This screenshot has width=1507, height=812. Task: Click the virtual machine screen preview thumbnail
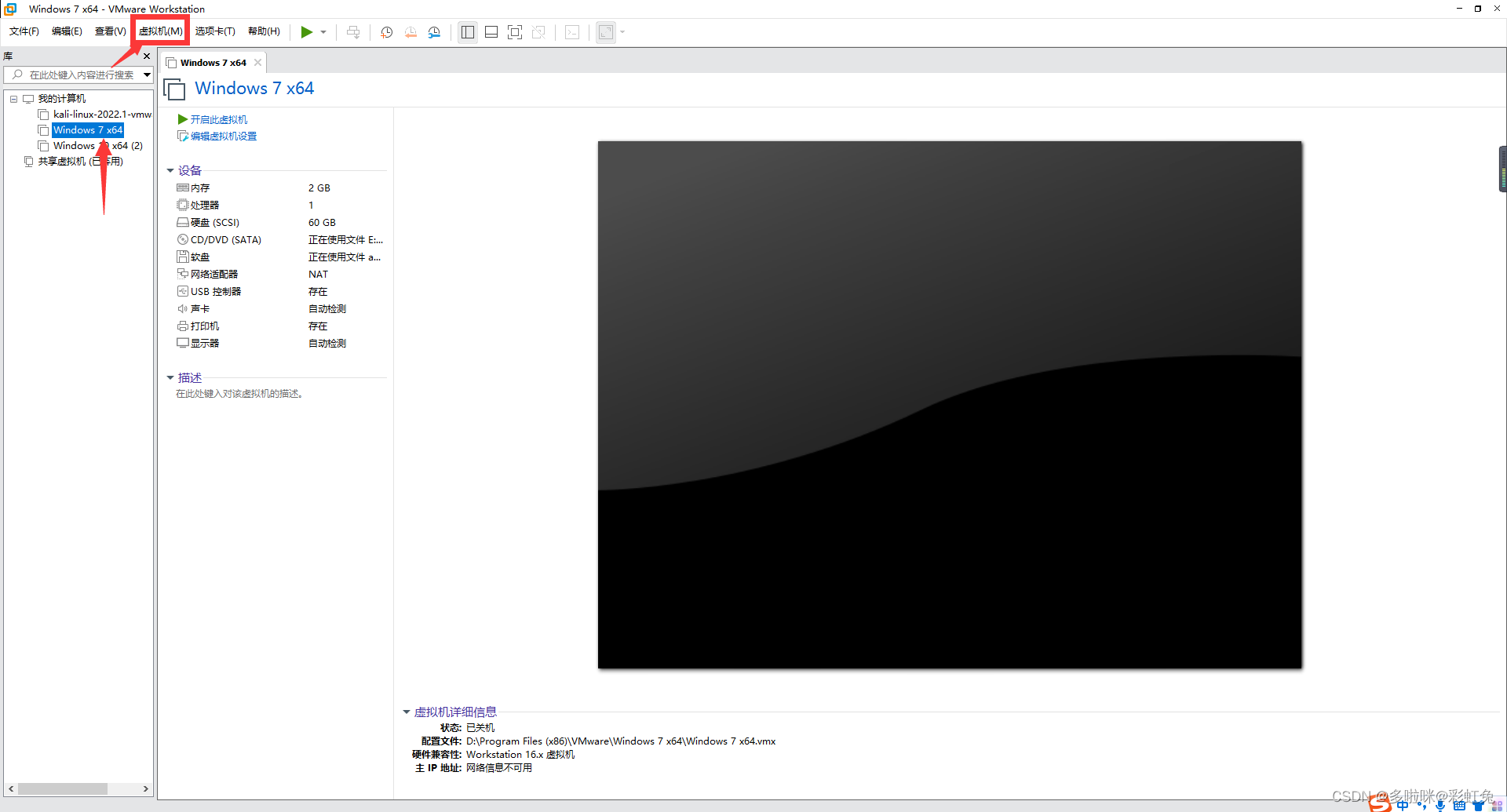(x=950, y=405)
